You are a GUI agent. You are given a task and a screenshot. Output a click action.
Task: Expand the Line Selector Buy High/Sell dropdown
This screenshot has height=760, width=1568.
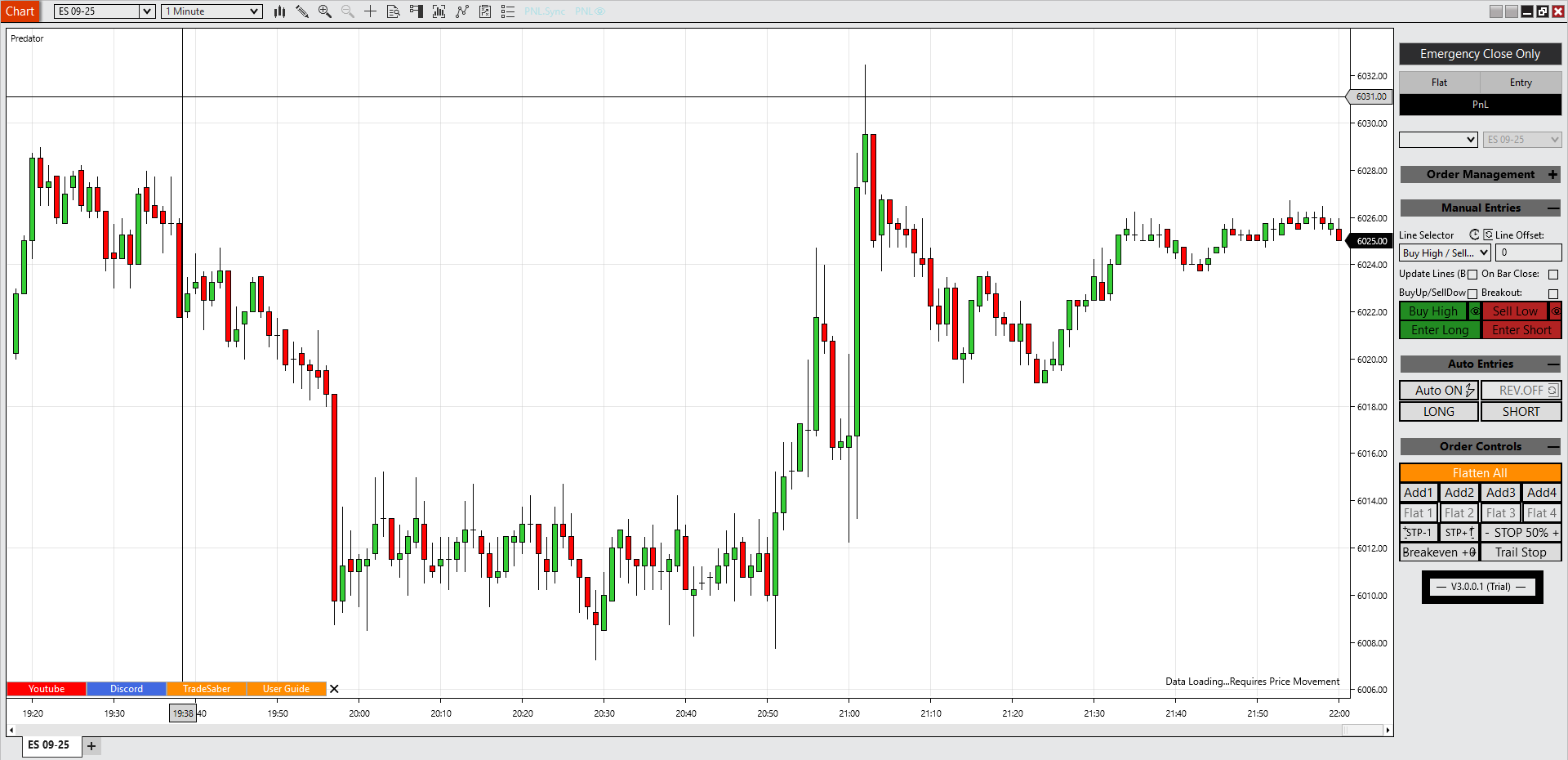click(x=1445, y=253)
